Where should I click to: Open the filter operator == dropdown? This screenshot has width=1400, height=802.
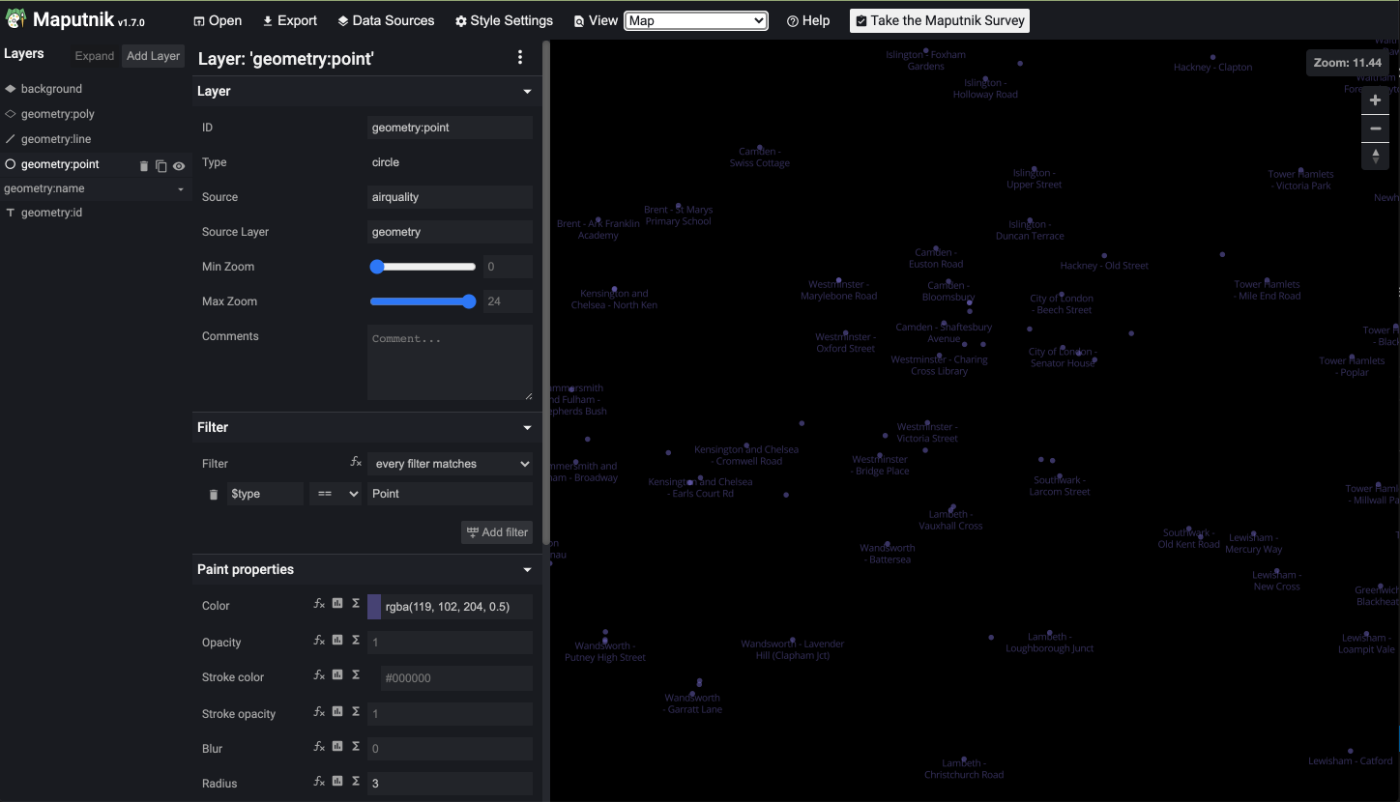pyautogui.click(x=335, y=494)
